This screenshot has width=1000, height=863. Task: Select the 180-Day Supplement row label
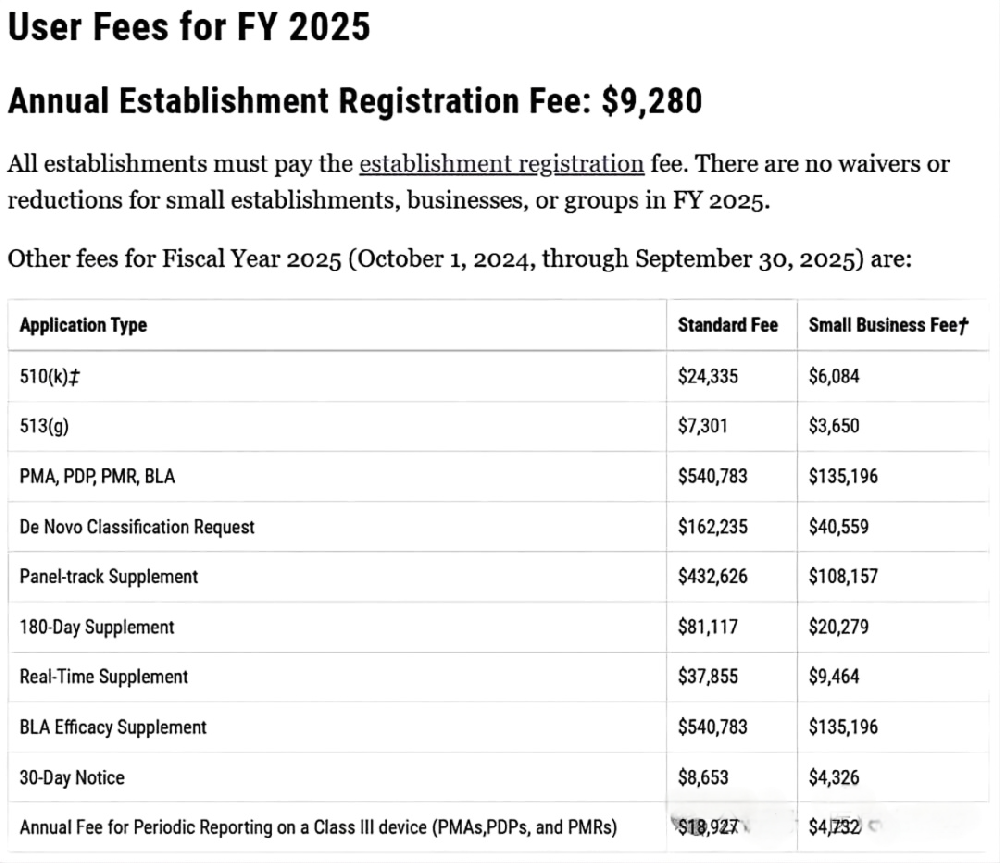tap(97, 627)
